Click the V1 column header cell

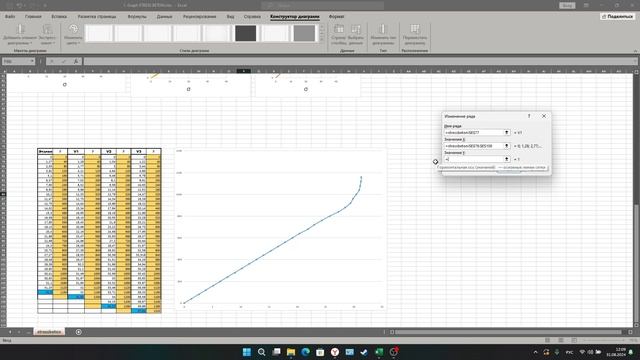(76, 151)
